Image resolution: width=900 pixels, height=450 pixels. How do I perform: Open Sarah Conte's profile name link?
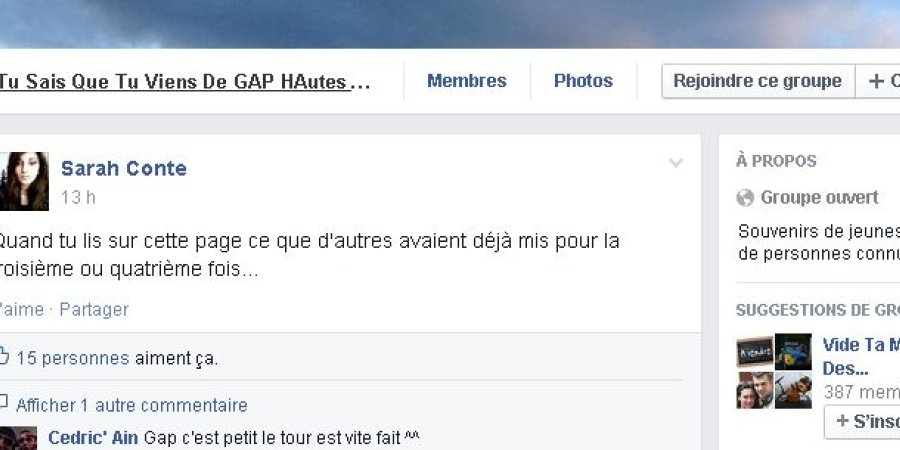point(124,168)
